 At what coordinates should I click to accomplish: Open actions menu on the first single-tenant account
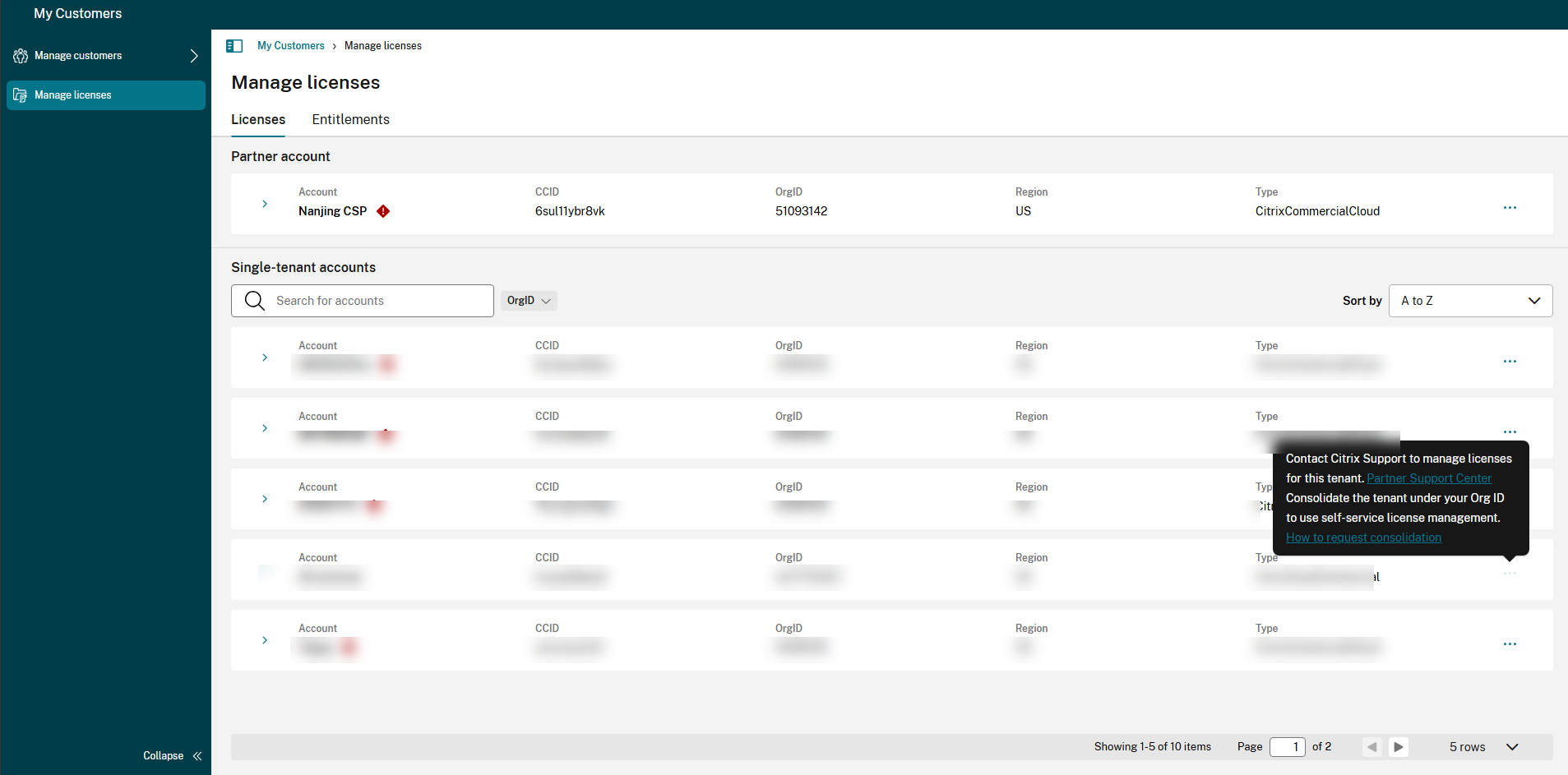click(x=1510, y=361)
